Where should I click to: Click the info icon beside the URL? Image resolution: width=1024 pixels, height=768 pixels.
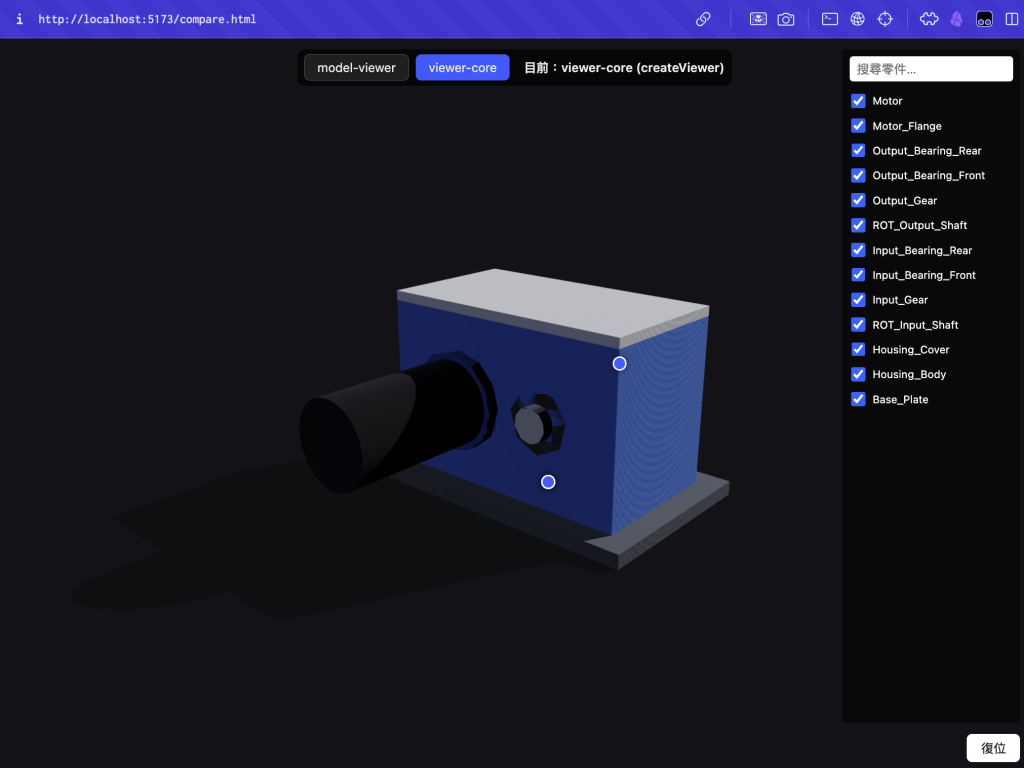pos(20,19)
